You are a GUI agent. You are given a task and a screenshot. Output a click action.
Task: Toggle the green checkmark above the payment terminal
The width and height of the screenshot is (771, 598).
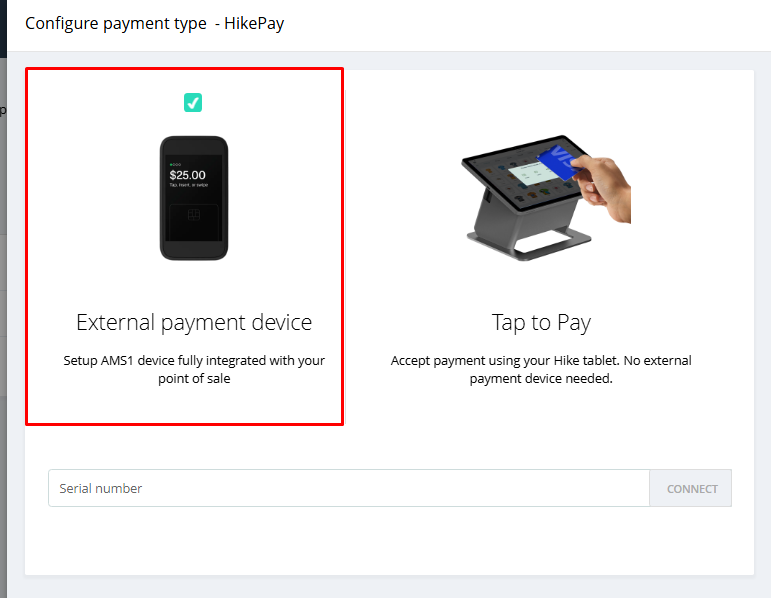pos(193,102)
